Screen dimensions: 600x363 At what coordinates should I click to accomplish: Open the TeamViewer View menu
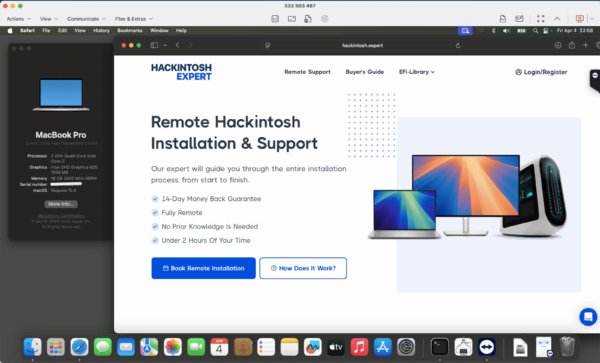click(x=49, y=19)
